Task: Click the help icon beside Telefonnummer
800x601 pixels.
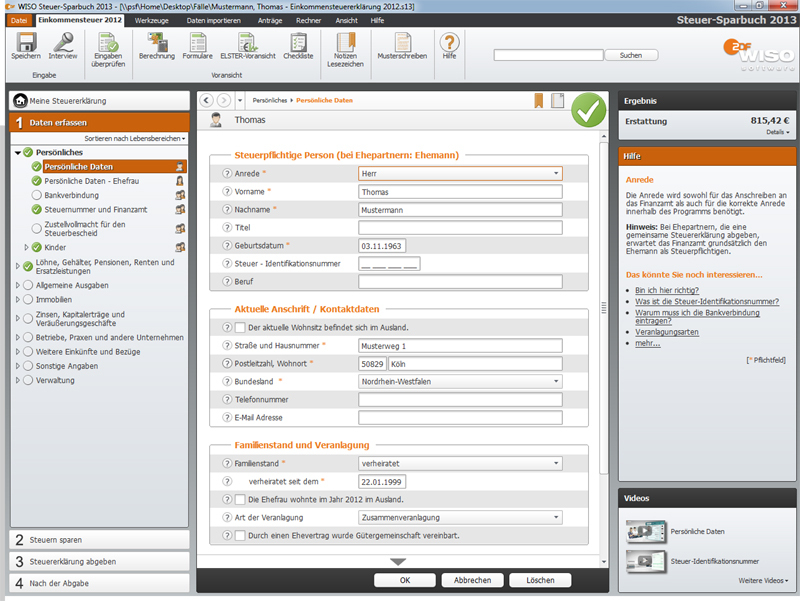Action: pos(228,399)
